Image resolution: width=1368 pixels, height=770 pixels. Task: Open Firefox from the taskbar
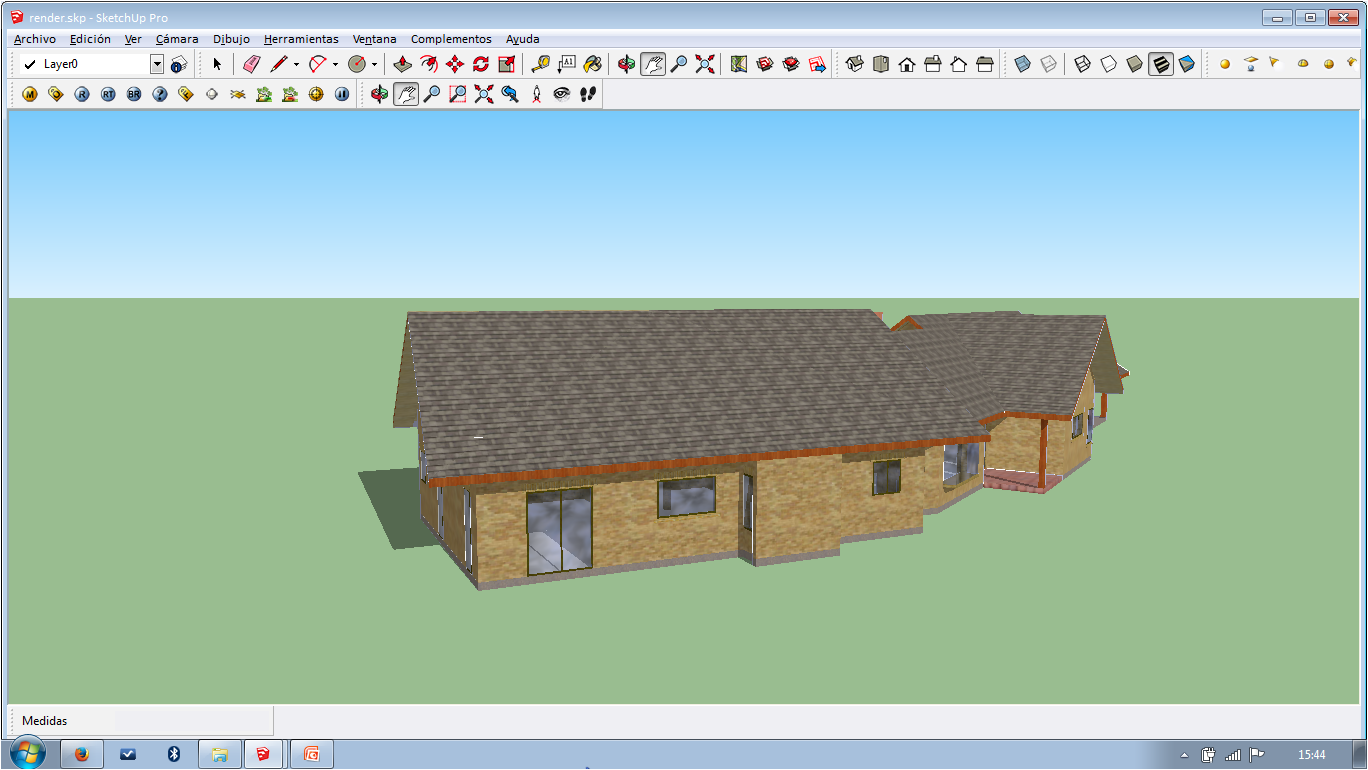point(82,754)
